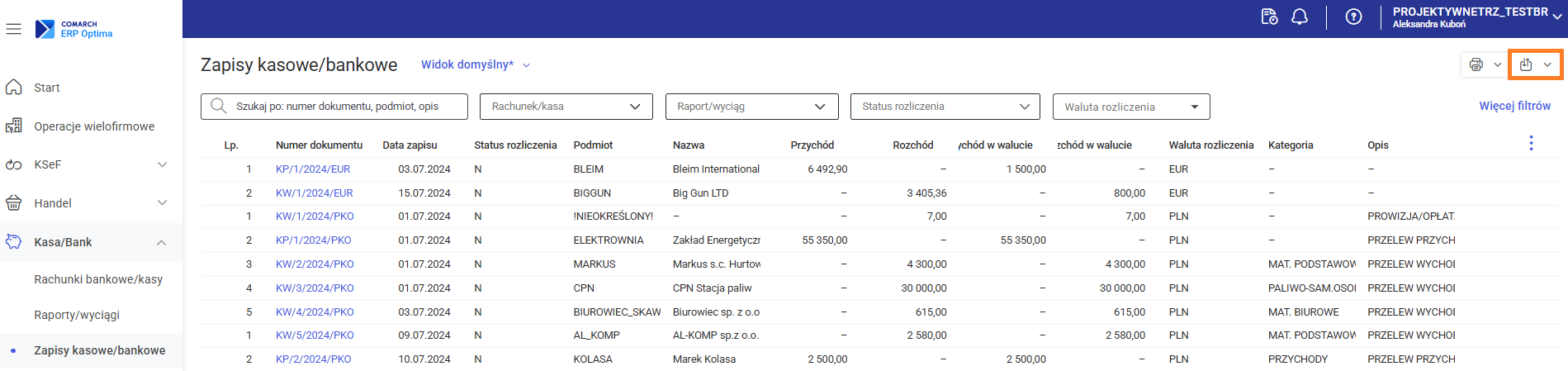Image resolution: width=1568 pixels, height=371 pixels.
Task: Click the printer icon
Action: point(1476,64)
